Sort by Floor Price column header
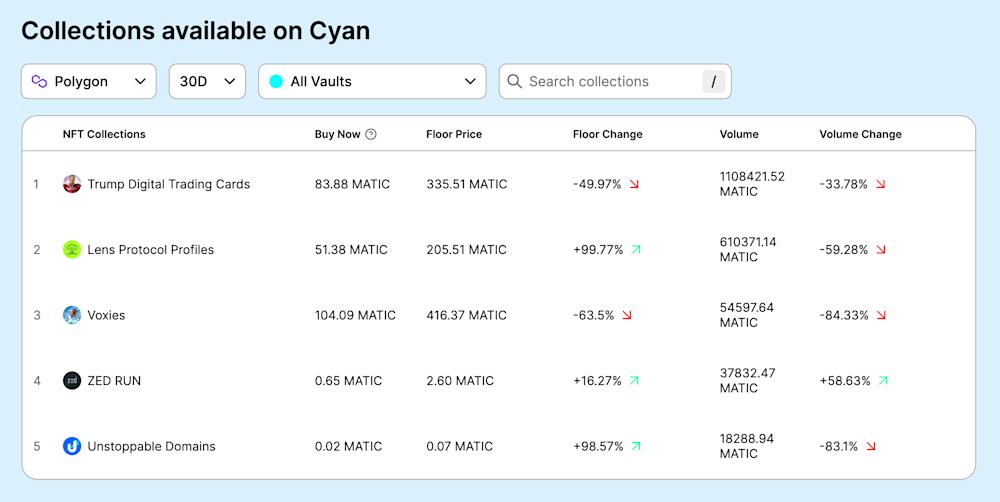1000x502 pixels. 454,134
